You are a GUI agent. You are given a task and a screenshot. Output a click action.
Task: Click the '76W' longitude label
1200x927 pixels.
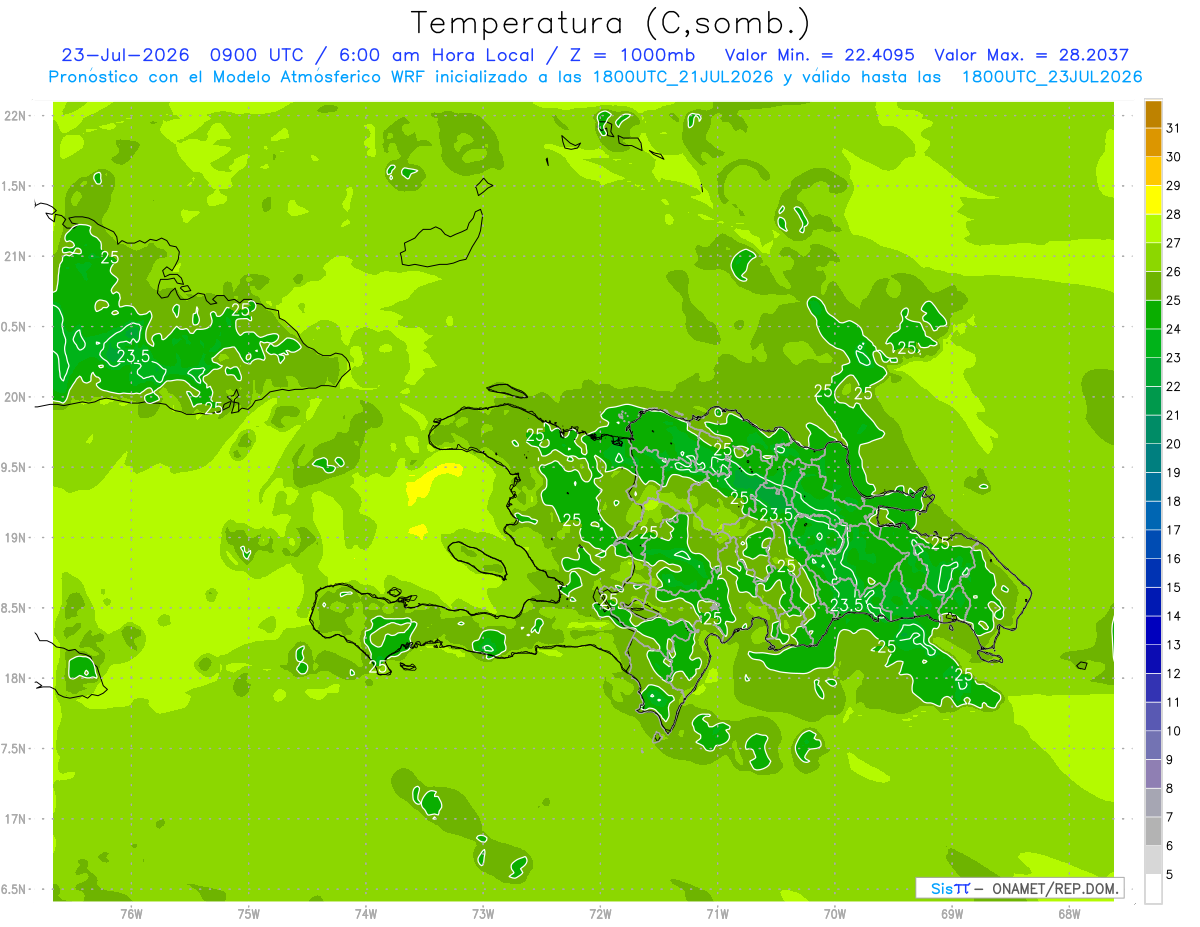(131, 913)
